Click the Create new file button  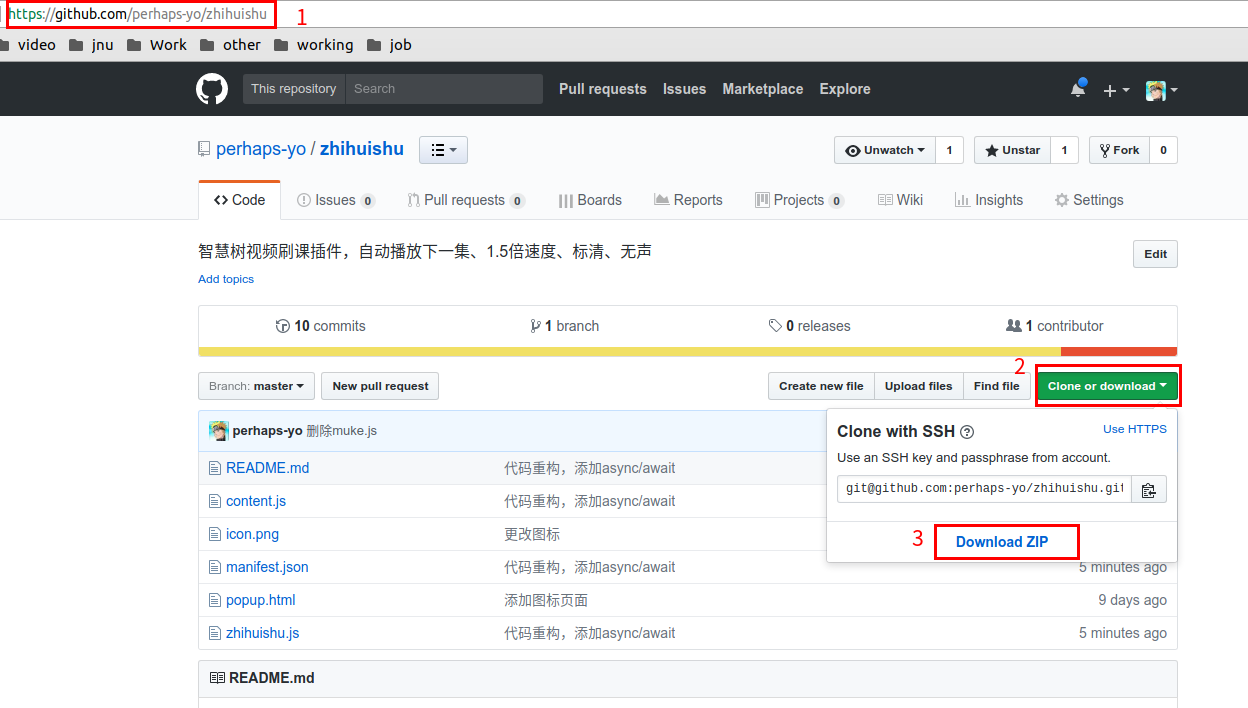pos(821,386)
